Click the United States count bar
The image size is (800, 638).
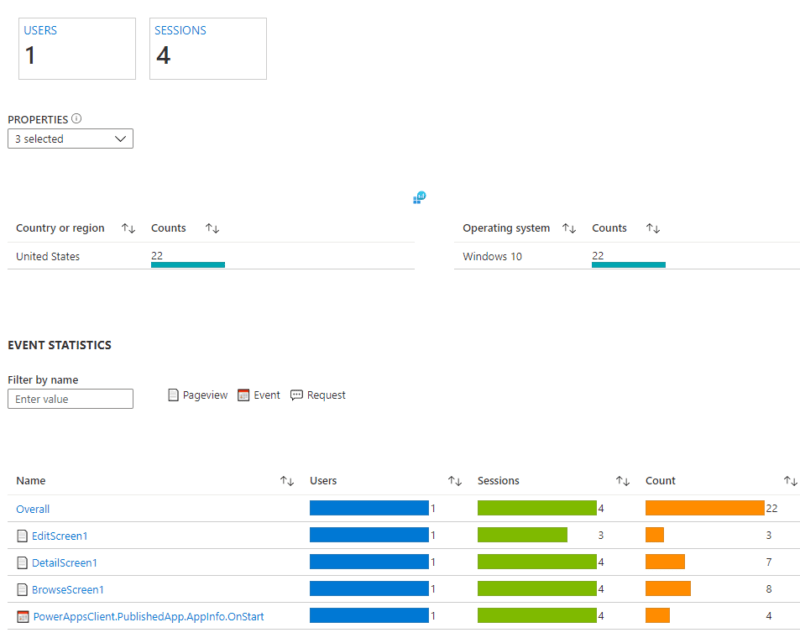pos(188,264)
